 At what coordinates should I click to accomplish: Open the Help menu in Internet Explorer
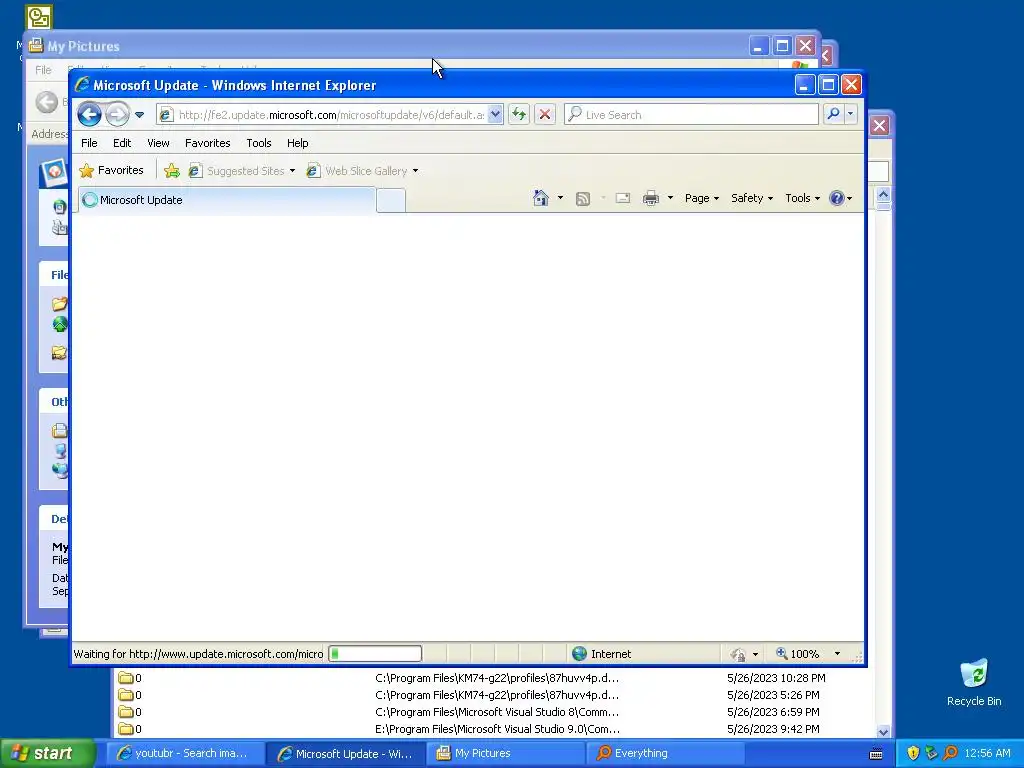click(x=297, y=143)
